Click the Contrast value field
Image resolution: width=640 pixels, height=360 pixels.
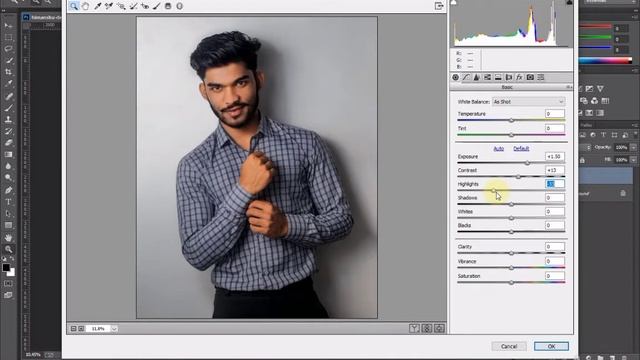[x=555, y=170]
